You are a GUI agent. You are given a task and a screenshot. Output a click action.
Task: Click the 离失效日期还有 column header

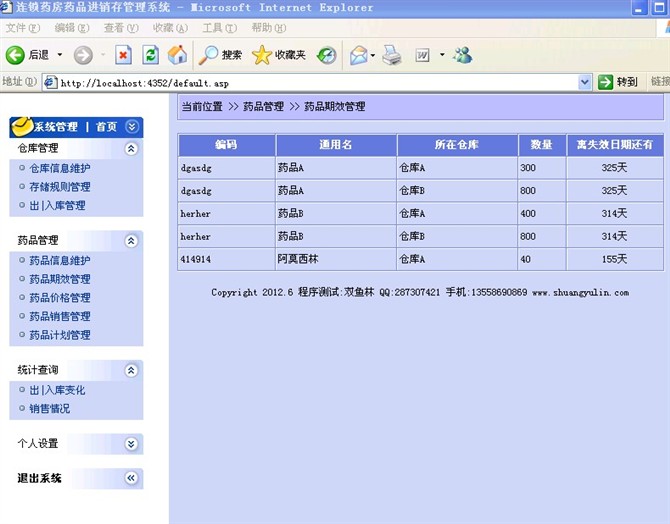[x=615, y=145]
